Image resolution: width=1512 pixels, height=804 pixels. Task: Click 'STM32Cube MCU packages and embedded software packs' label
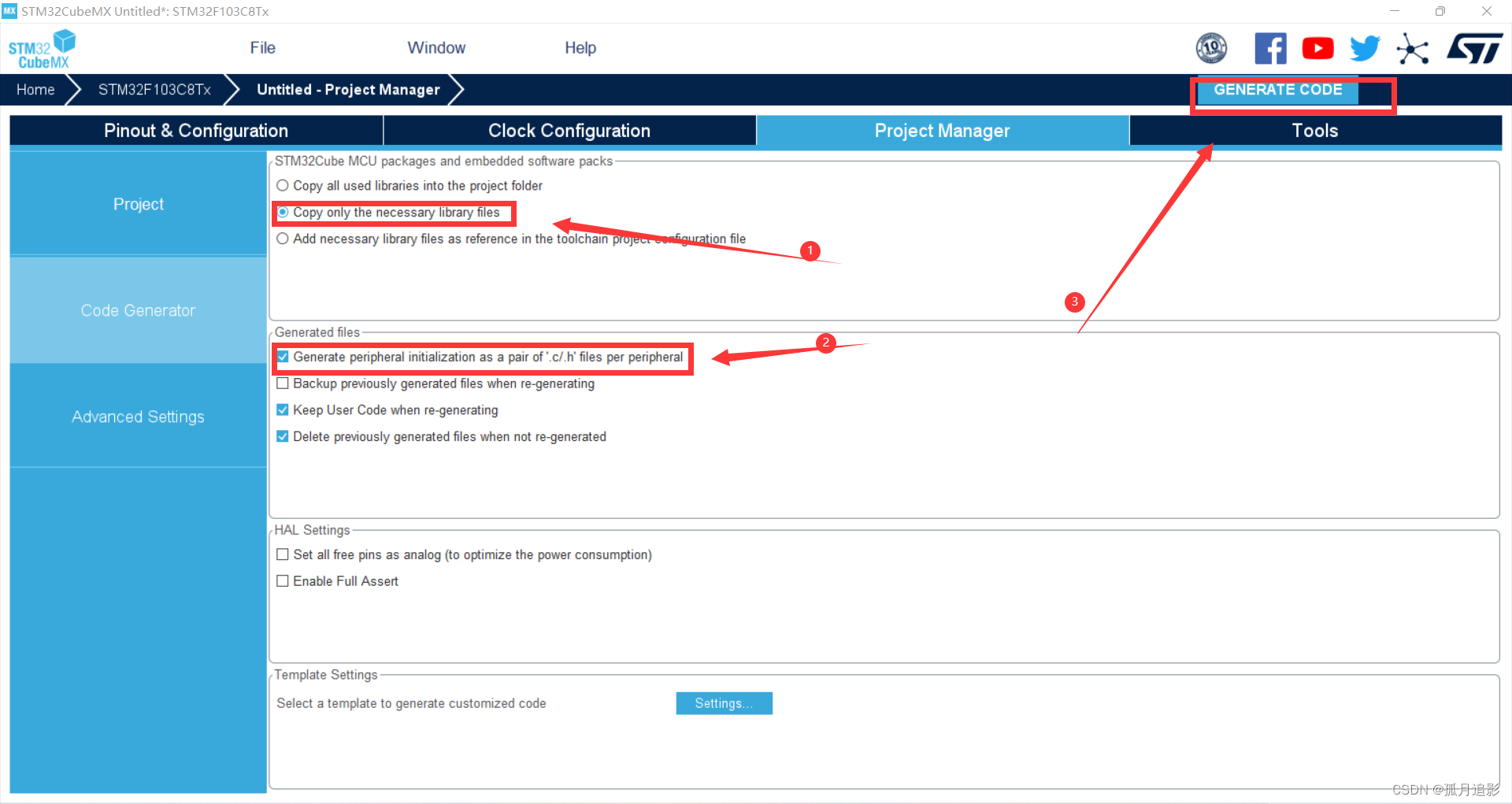click(443, 161)
